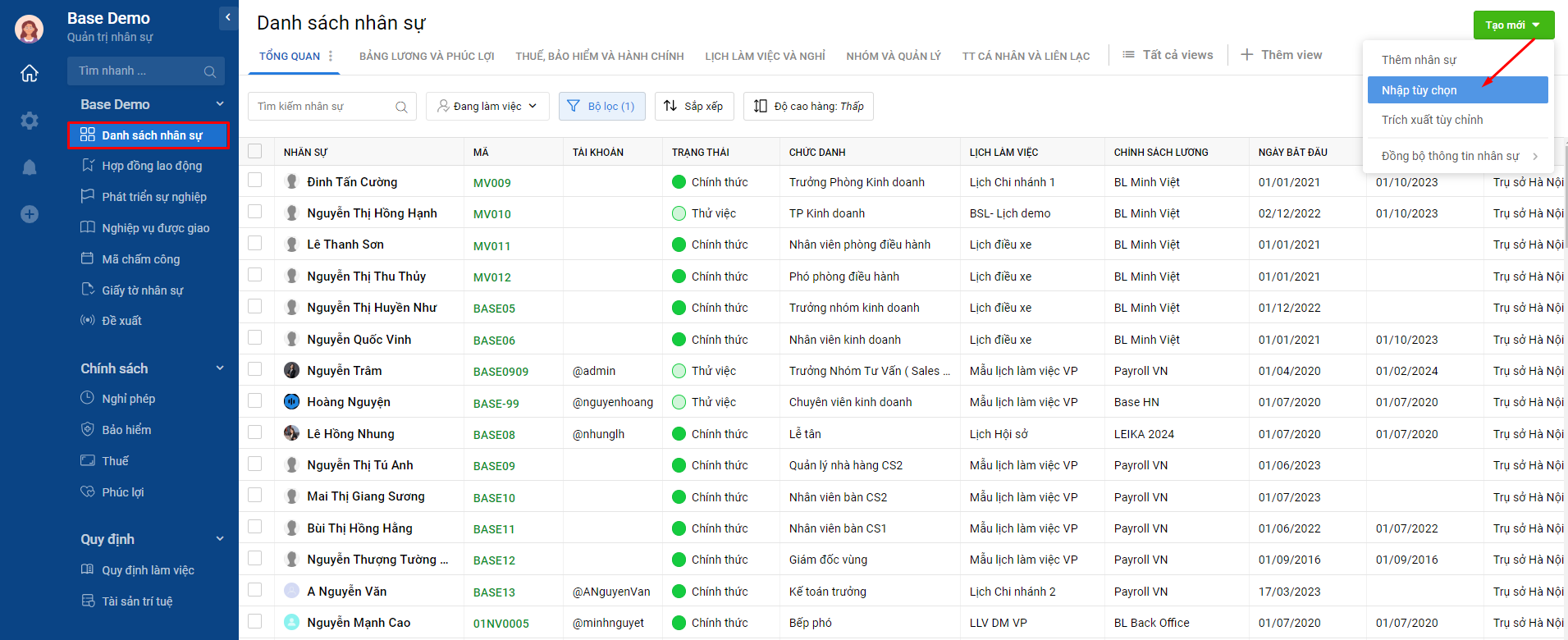Collapse the Chính sách sidebar section

pyautogui.click(x=220, y=368)
